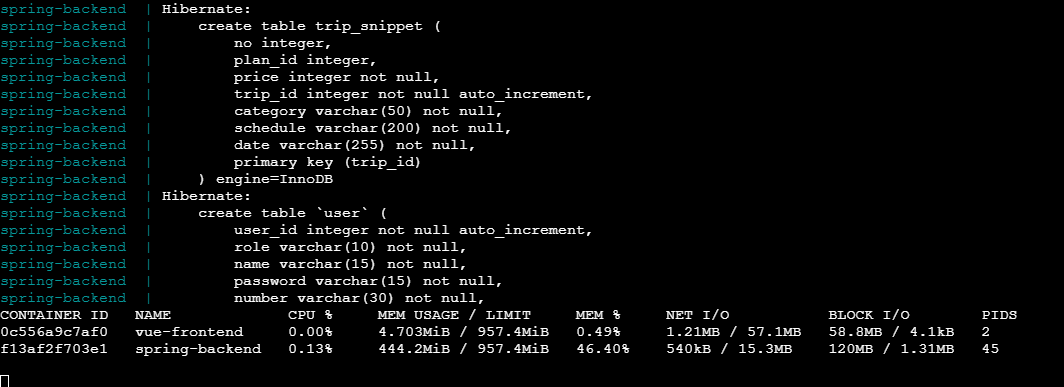Click the first 'Hibernate:' log label
Image resolution: width=1064 pixels, height=387 pixels.
206,10
